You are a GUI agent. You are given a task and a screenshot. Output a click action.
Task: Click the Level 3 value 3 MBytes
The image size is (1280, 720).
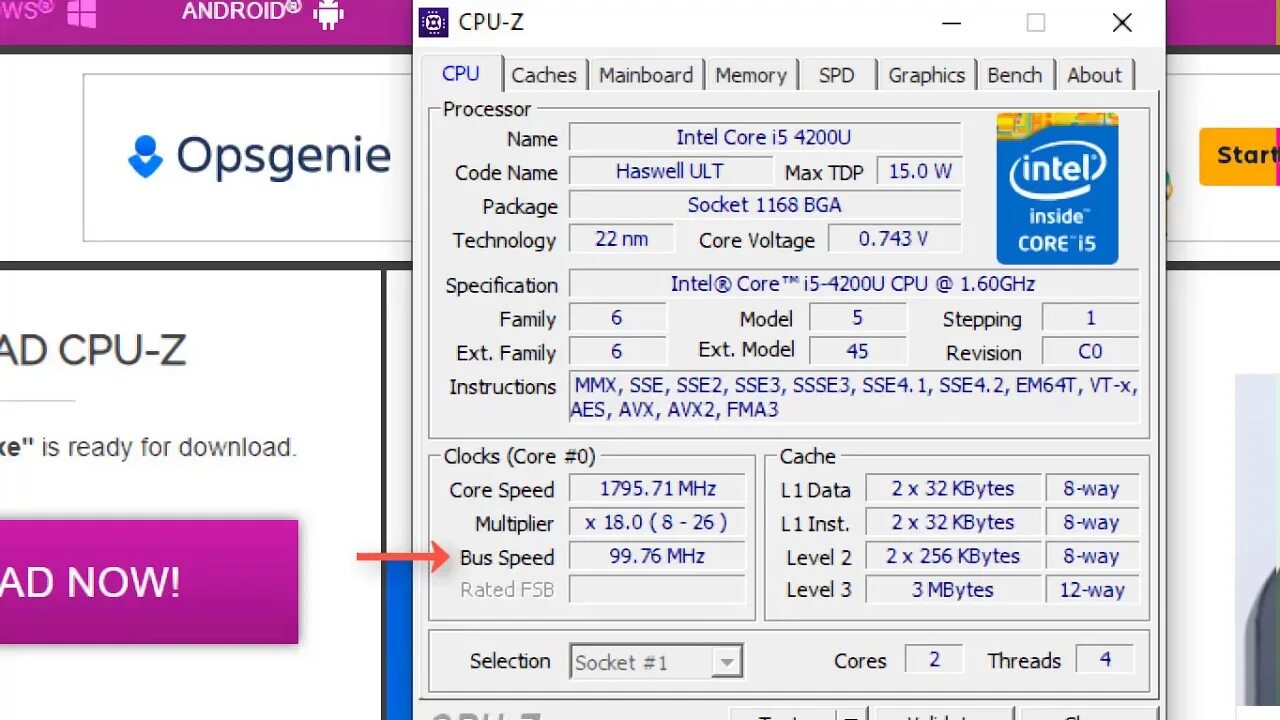(953, 589)
